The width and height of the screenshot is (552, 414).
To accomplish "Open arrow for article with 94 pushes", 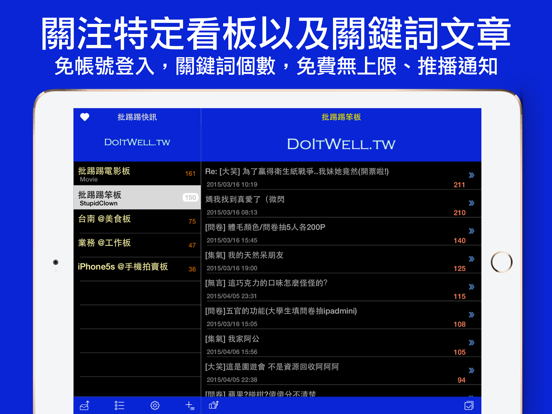I will [471, 370].
